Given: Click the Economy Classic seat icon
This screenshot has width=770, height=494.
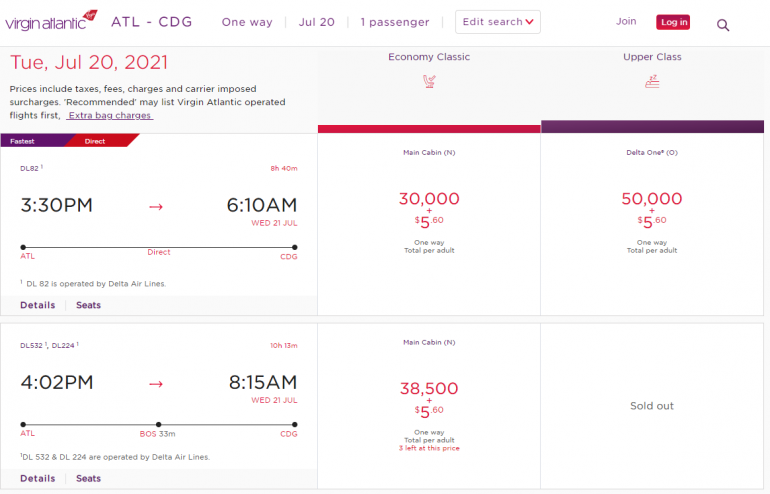Looking at the screenshot, I should pyautogui.click(x=429, y=81).
